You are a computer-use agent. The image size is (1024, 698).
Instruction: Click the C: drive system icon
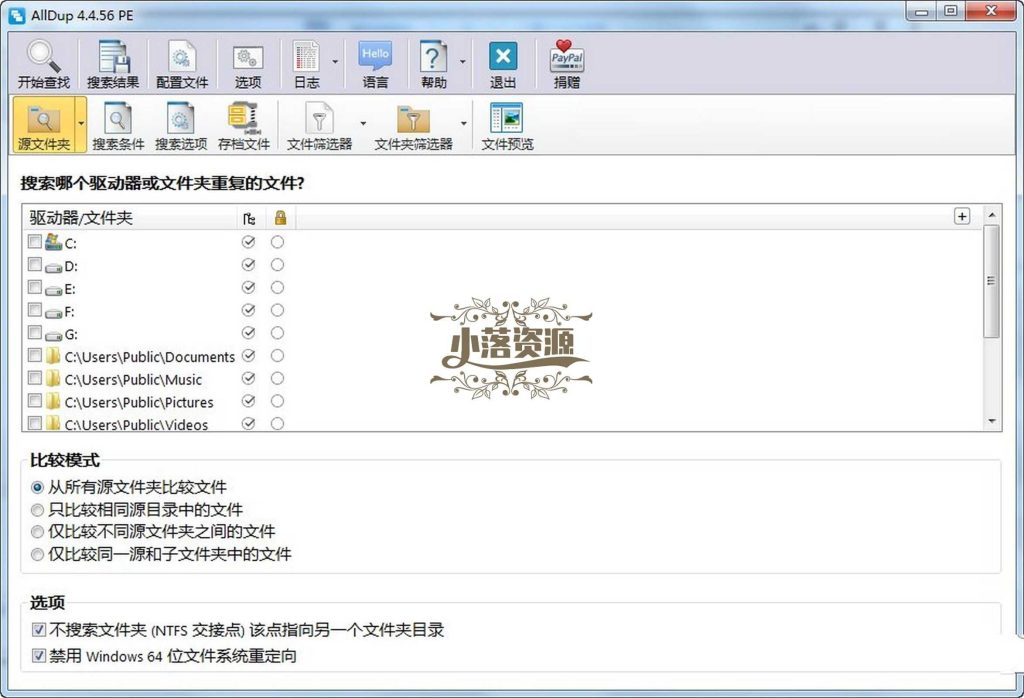pyautogui.click(x=54, y=242)
